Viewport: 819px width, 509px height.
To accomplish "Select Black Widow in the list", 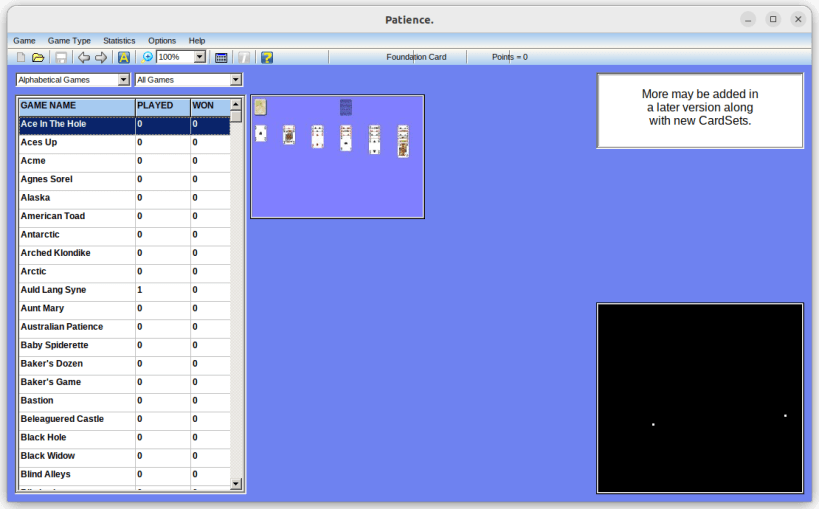I will [x=124, y=456].
